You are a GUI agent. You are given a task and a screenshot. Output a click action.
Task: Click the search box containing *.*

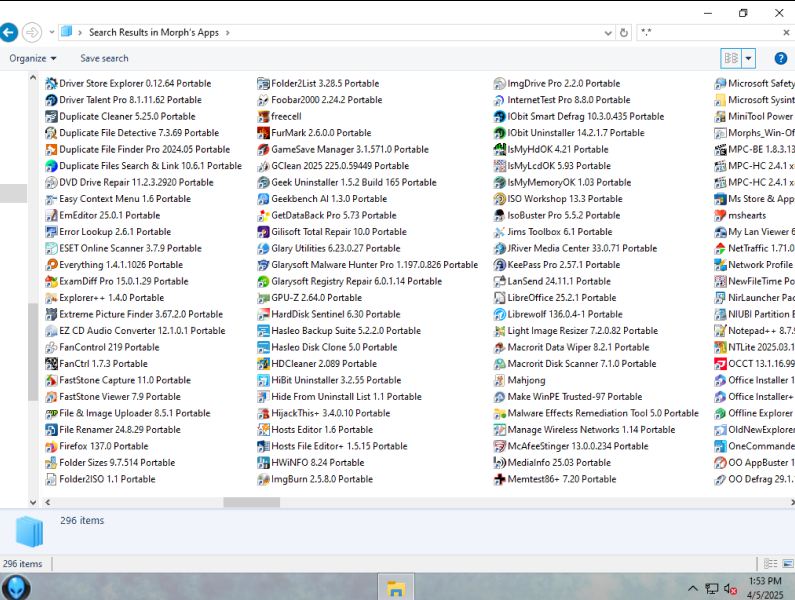710,32
